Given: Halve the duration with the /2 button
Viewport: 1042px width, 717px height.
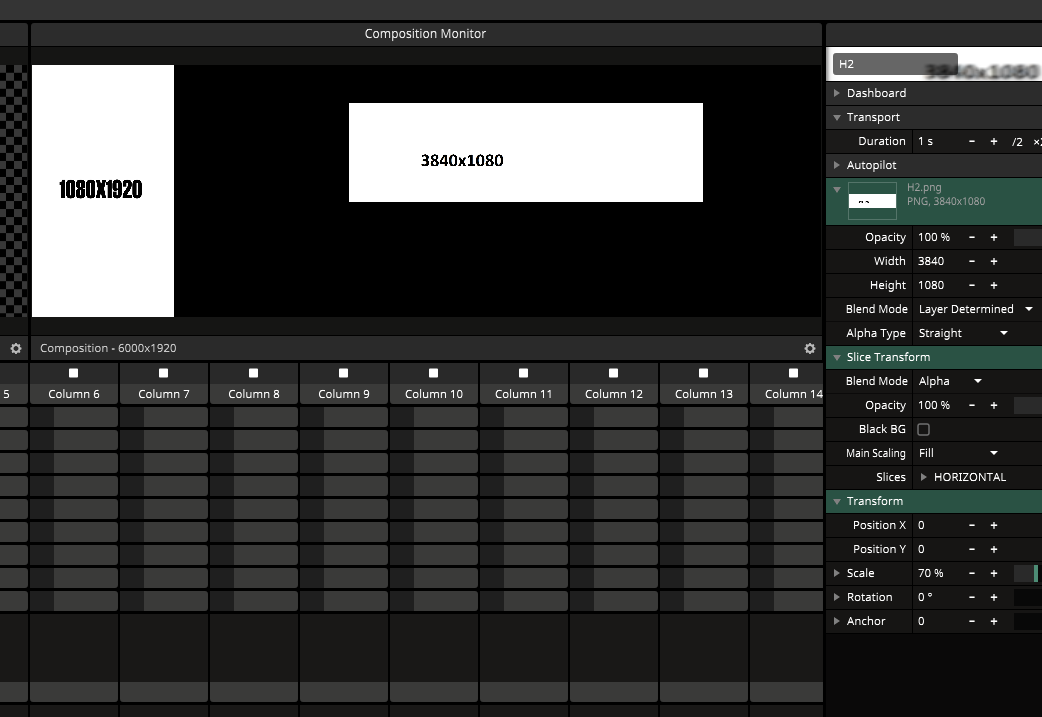Looking at the screenshot, I should tap(1017, 141).
